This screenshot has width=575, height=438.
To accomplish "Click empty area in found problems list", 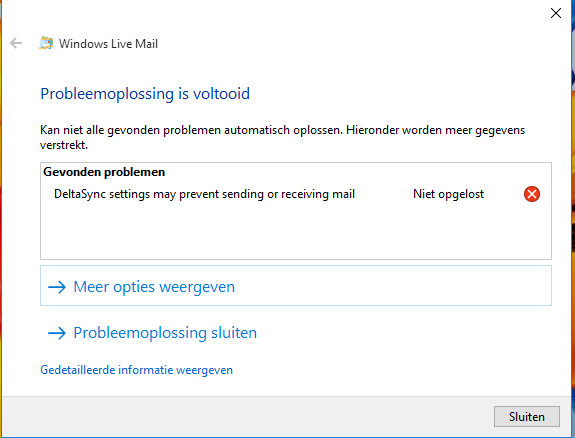I will 296,231.
